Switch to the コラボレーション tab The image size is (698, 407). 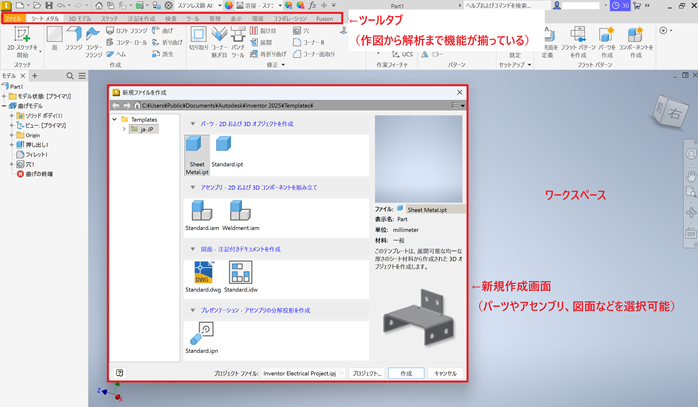pyautogui.click(x=290, y=19)
